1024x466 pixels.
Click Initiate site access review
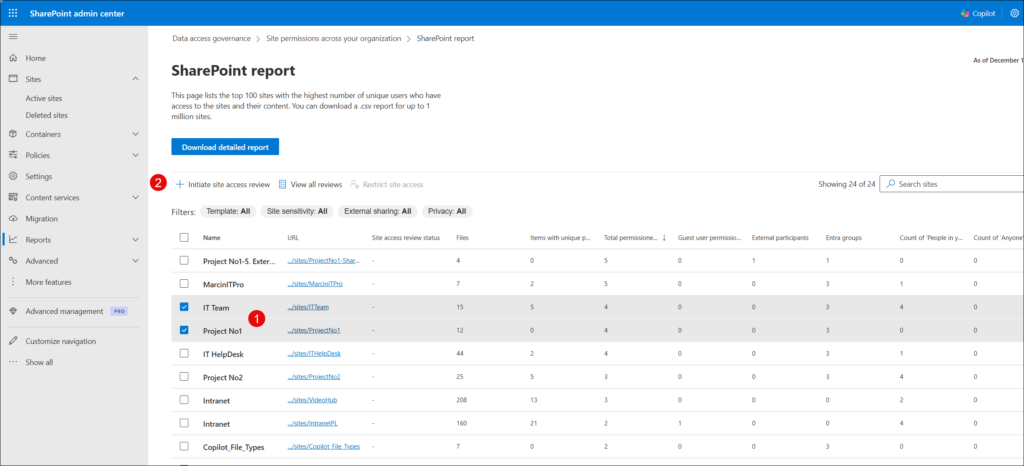click(223, 185)
